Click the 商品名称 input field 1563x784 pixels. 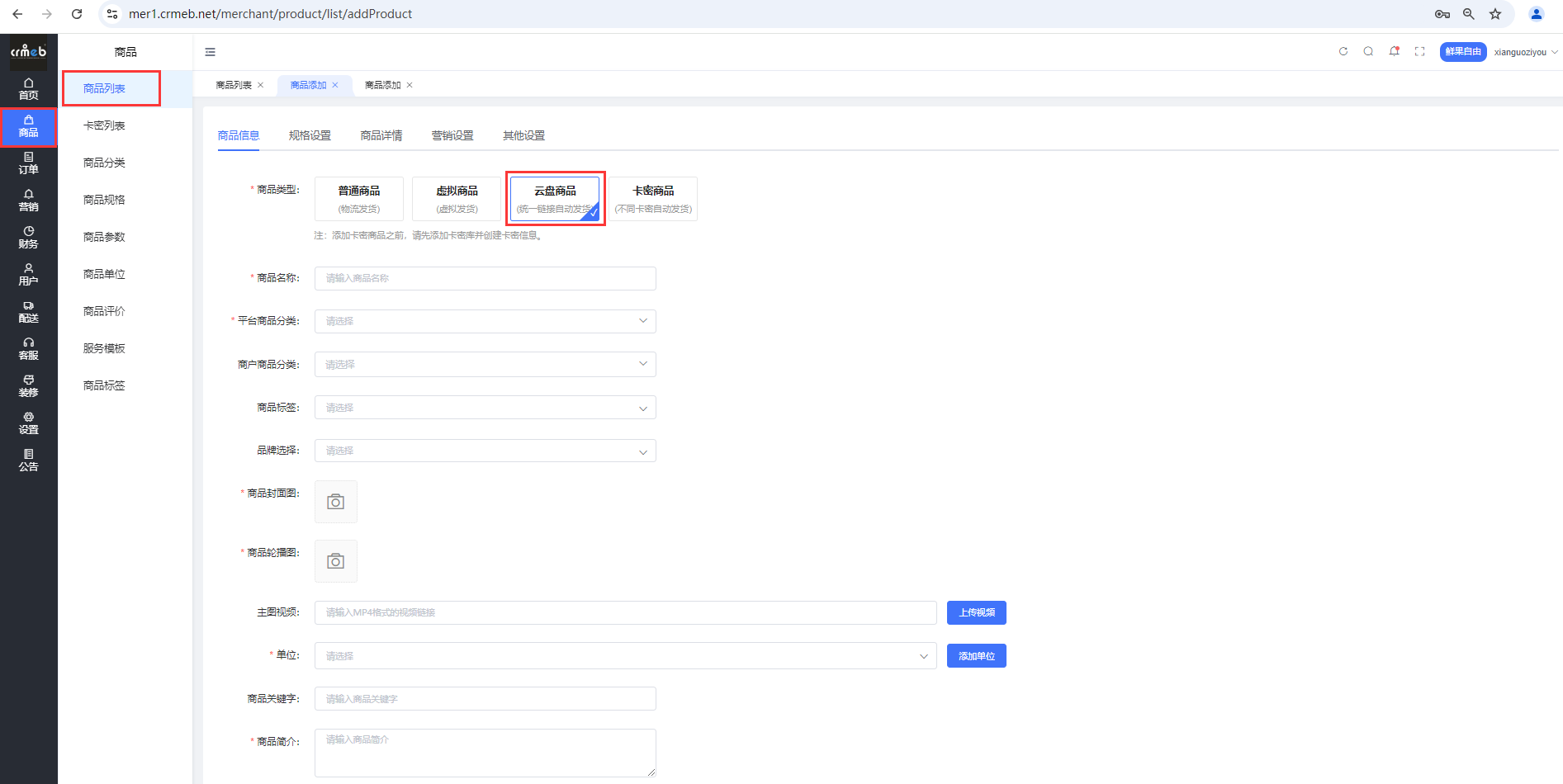[x=485, y=278]
